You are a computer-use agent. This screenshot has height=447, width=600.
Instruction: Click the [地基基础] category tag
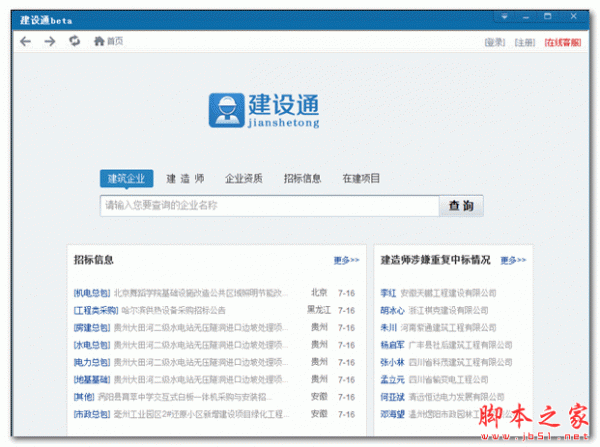(92, 380)
